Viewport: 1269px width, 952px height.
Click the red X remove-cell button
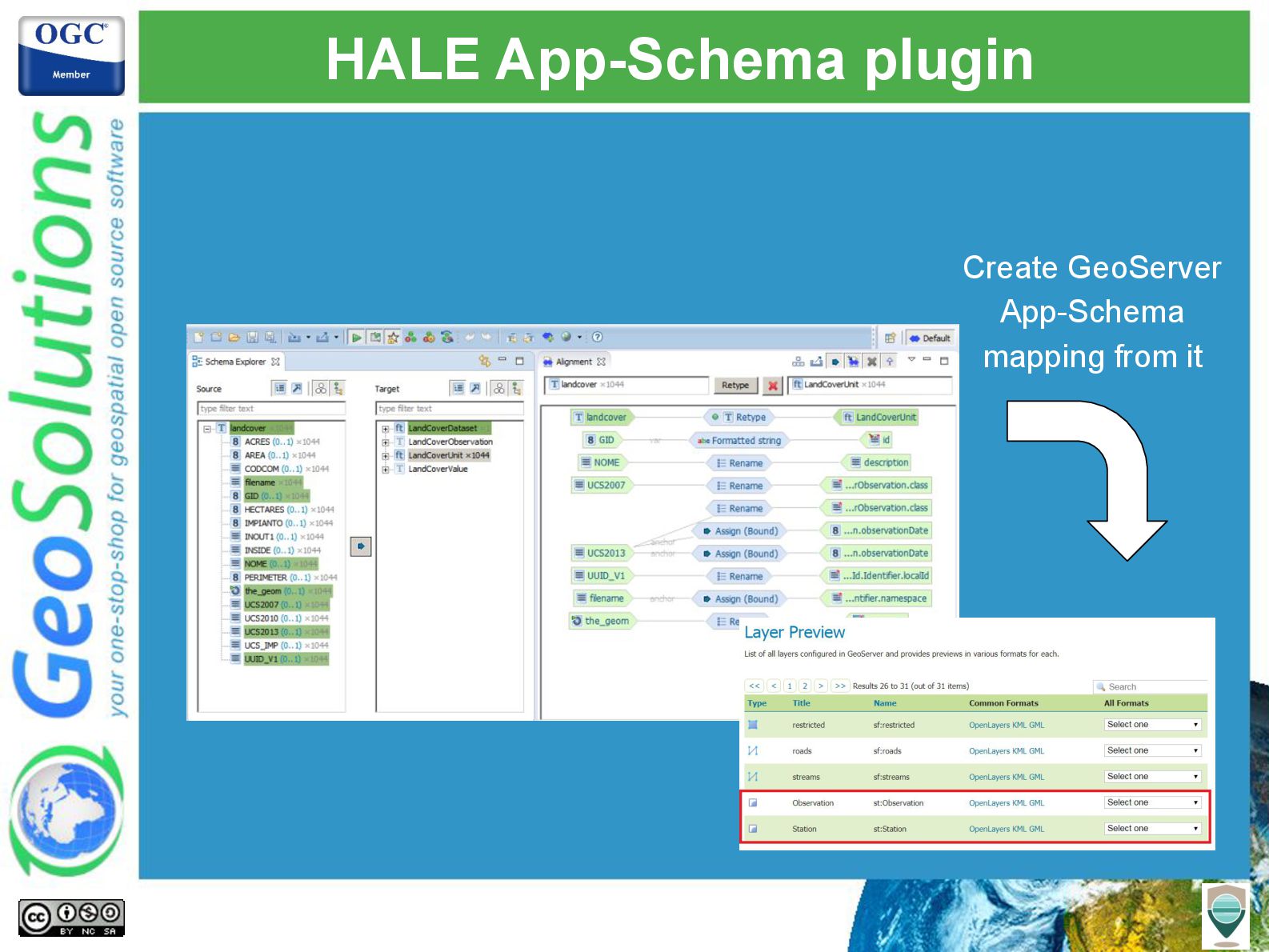coord(773,385)
